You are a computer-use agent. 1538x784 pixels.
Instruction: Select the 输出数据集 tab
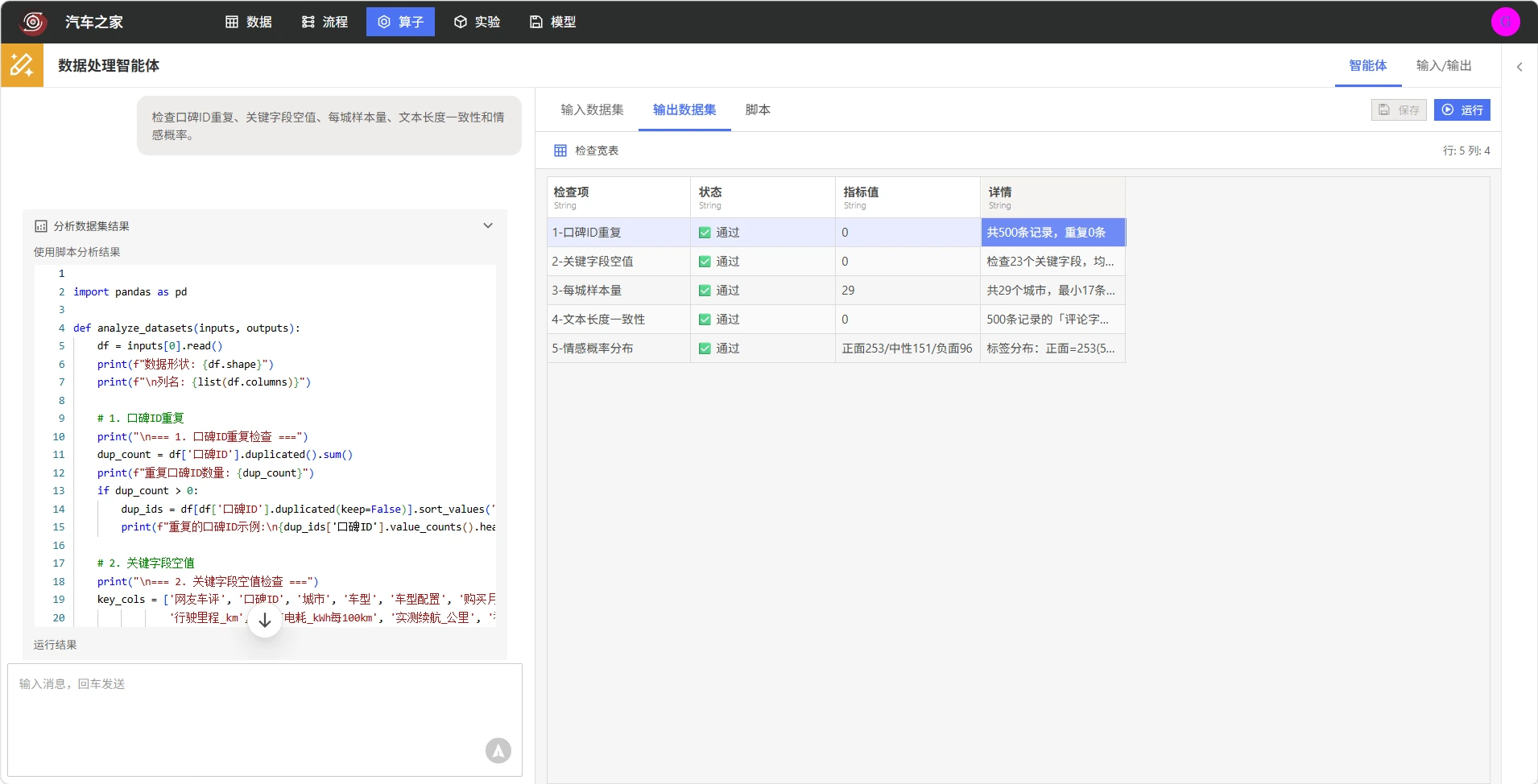click(x=684, y=109)
